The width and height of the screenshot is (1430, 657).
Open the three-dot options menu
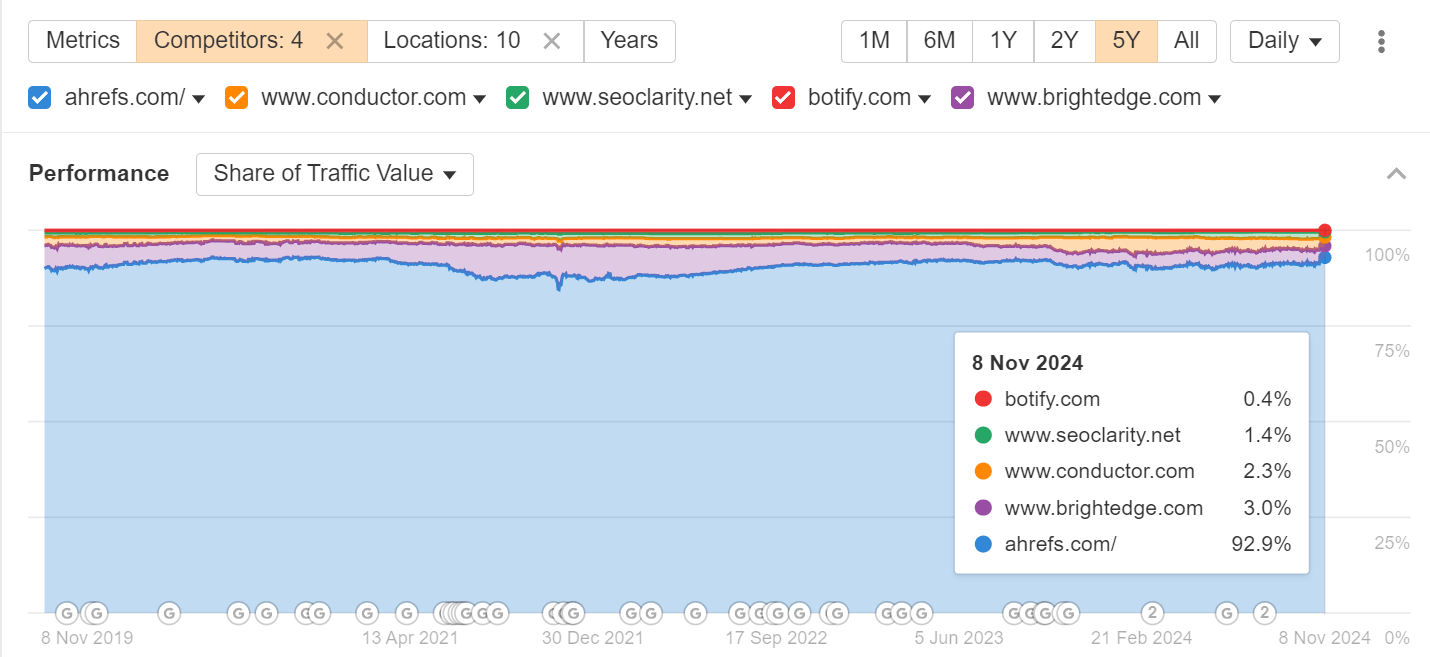coord(1381,41)
